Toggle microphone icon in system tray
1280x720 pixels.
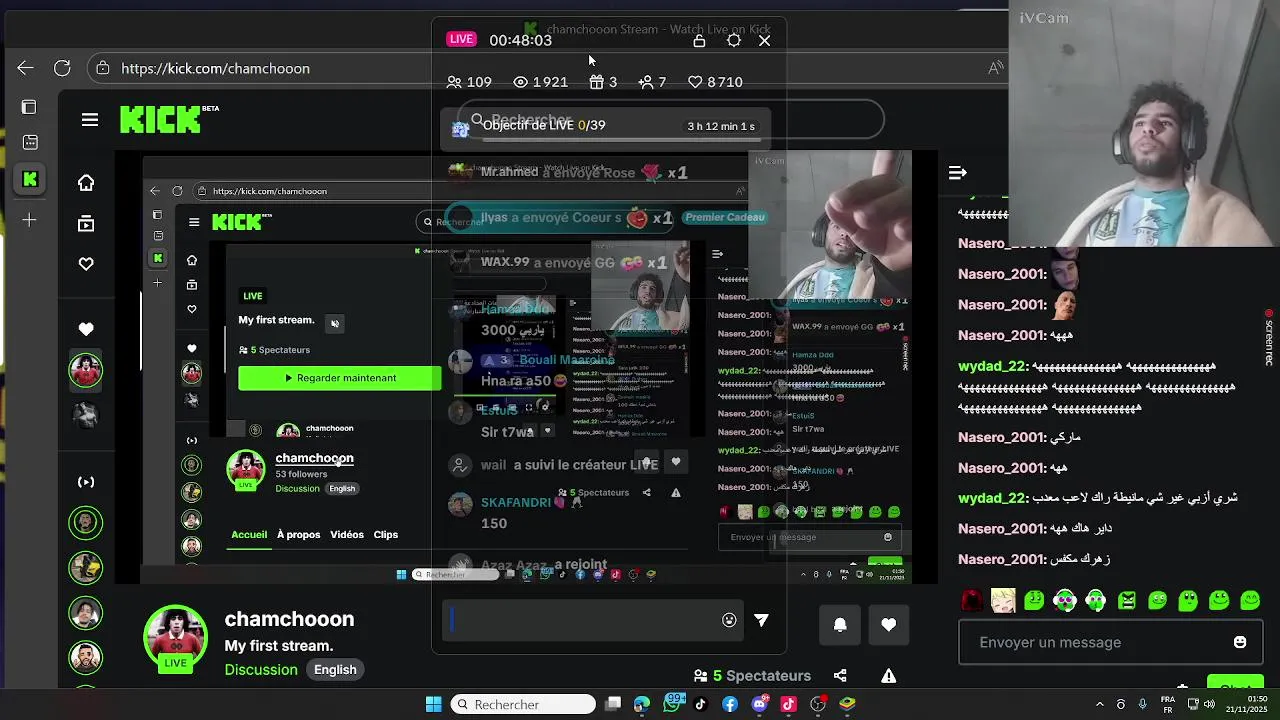(1142, 704)
